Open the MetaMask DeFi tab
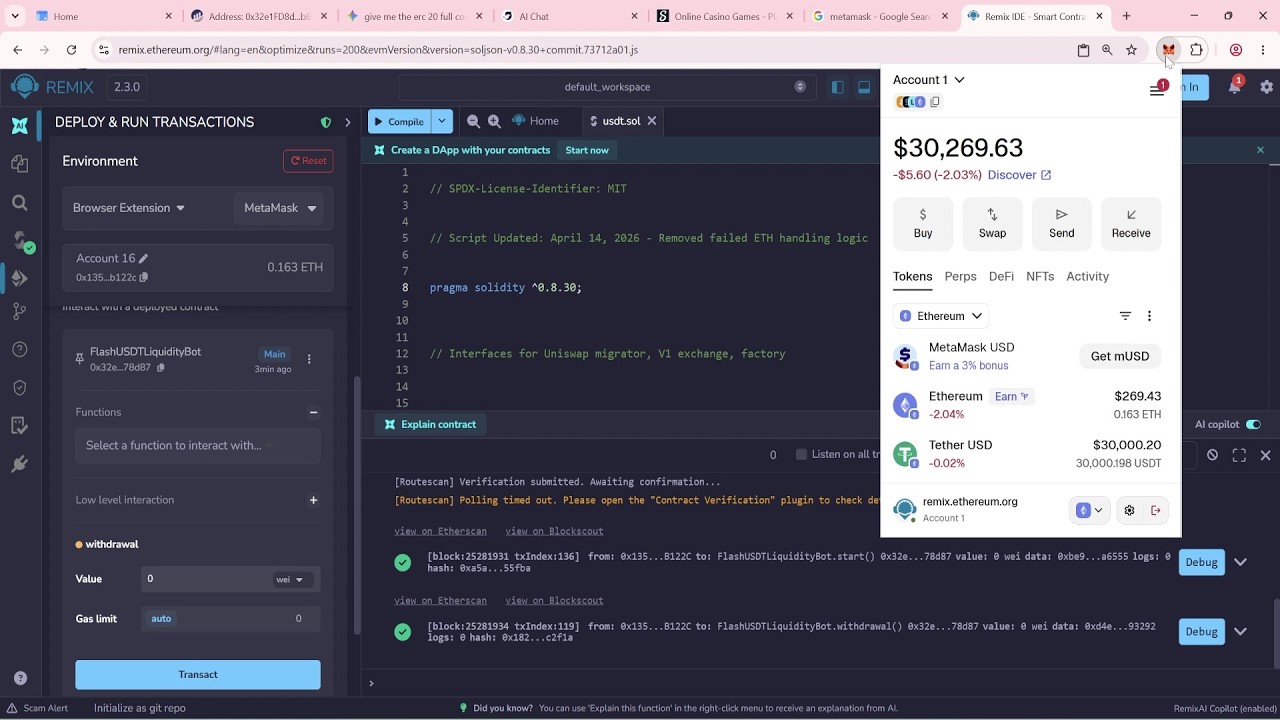 pyautogui.click(x=1001, y=277)
